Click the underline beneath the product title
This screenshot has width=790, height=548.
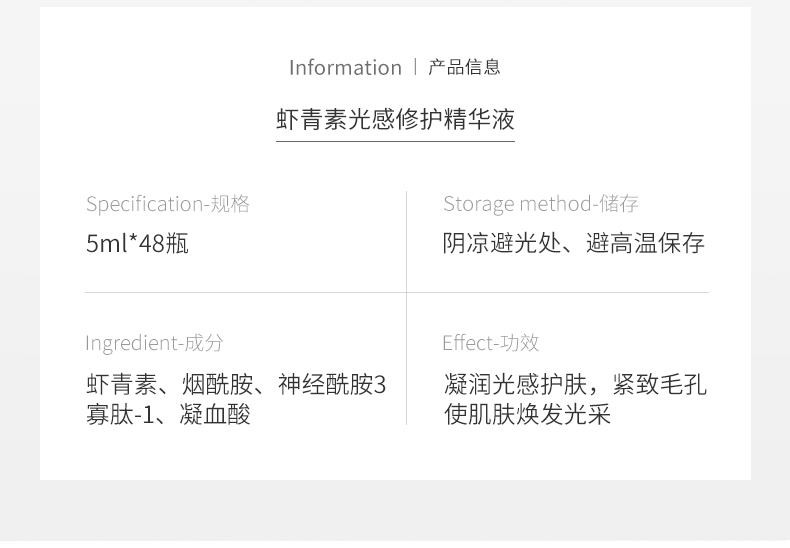point(396,142)
